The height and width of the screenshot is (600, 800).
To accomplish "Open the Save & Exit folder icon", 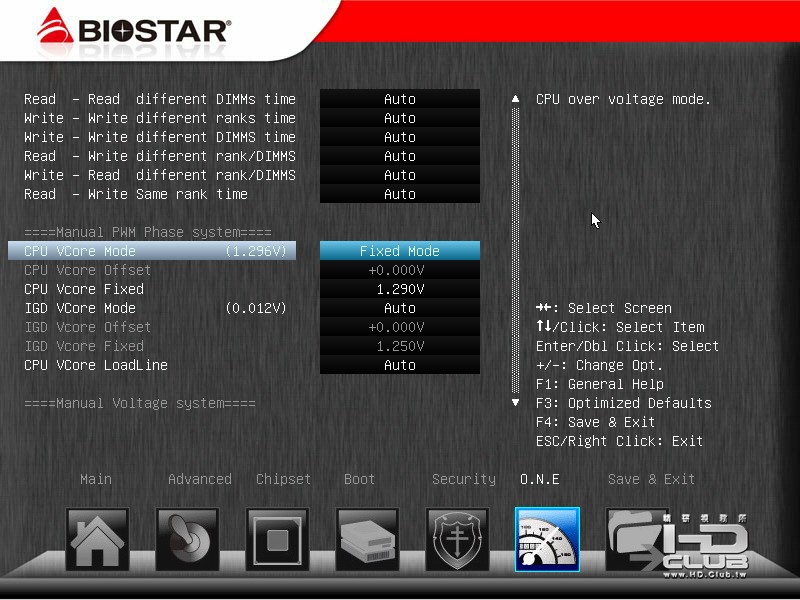I will coord(637,539).
